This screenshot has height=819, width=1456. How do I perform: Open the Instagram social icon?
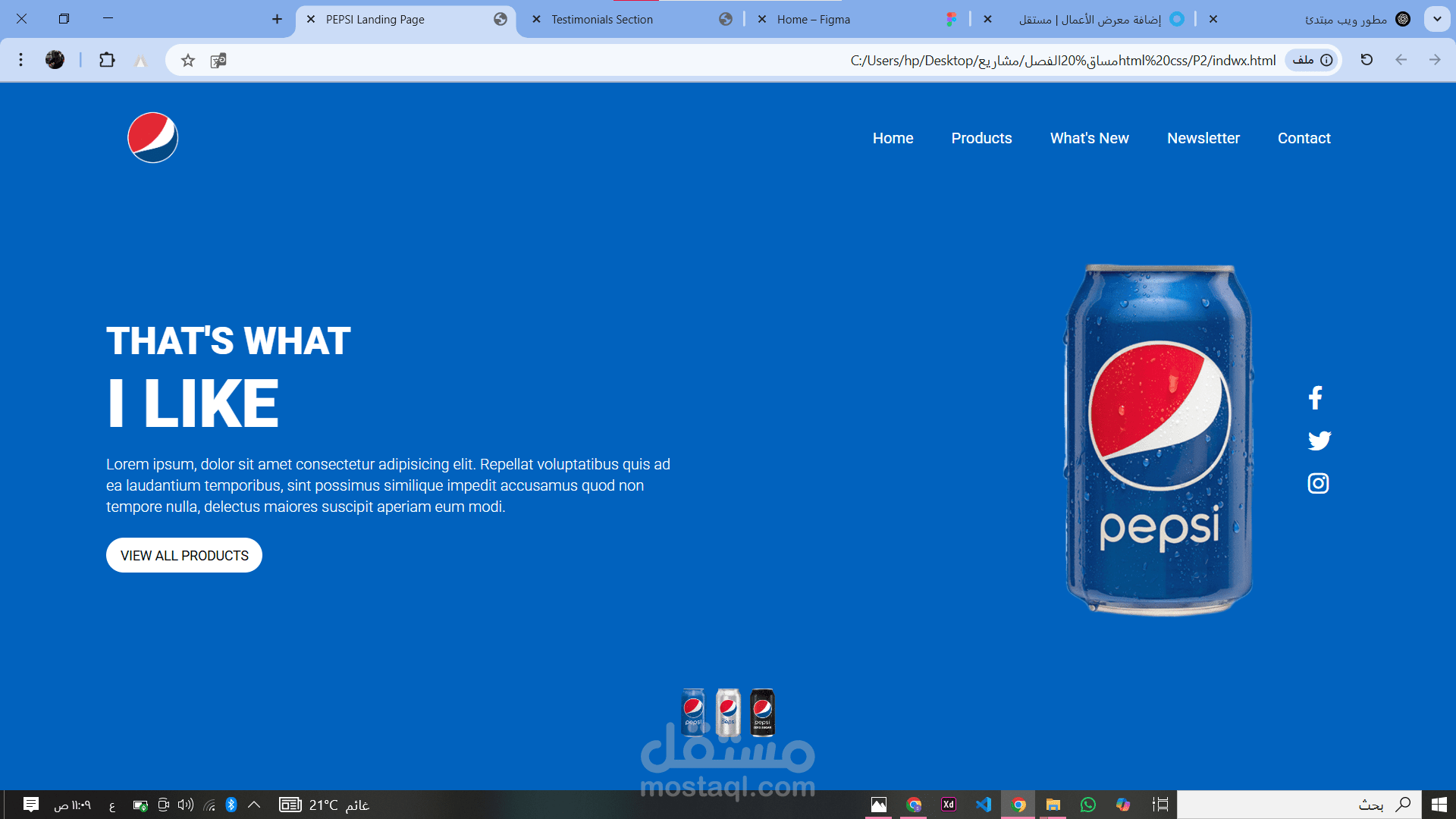pyautogui.click(x=1318, y=483)
